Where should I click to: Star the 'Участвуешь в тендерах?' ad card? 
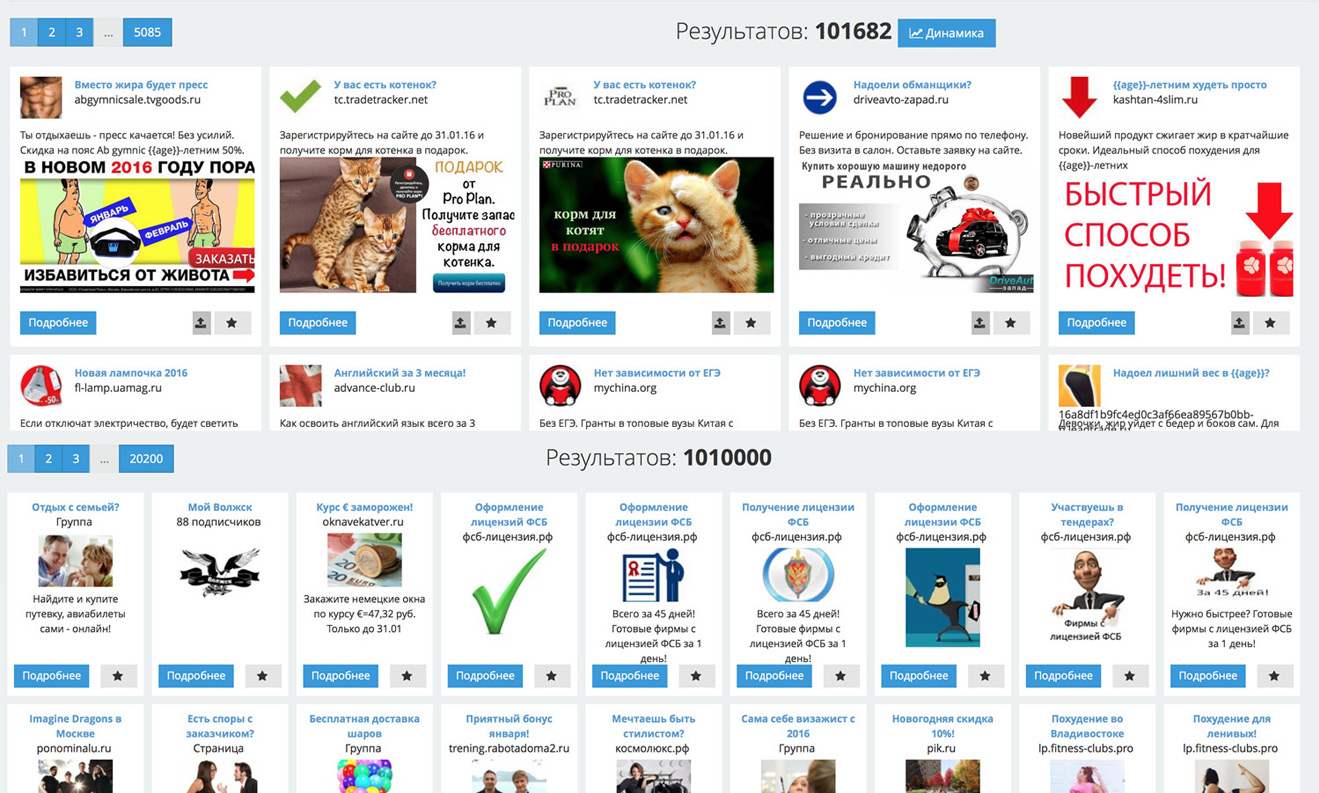click(x=1129, y=676)
